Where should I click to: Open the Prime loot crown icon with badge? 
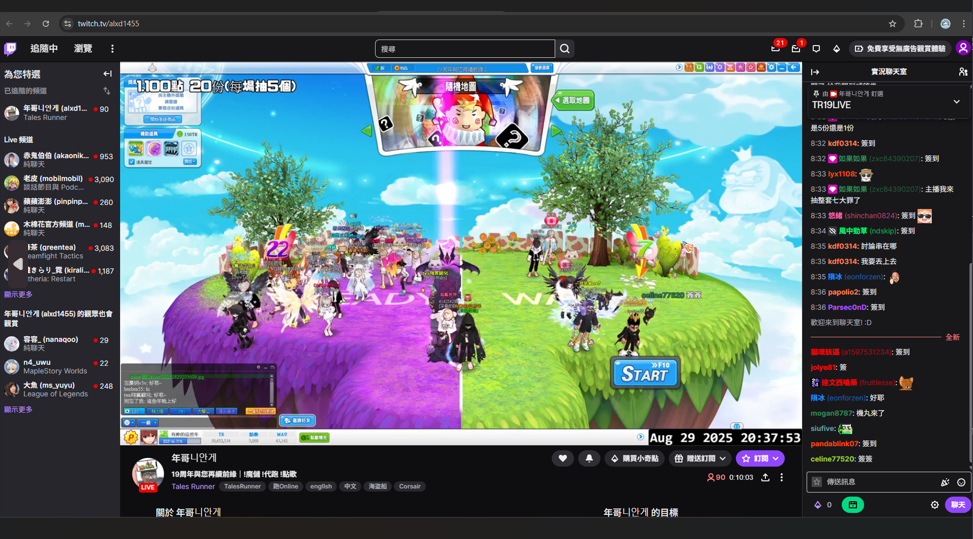point(776,48)
